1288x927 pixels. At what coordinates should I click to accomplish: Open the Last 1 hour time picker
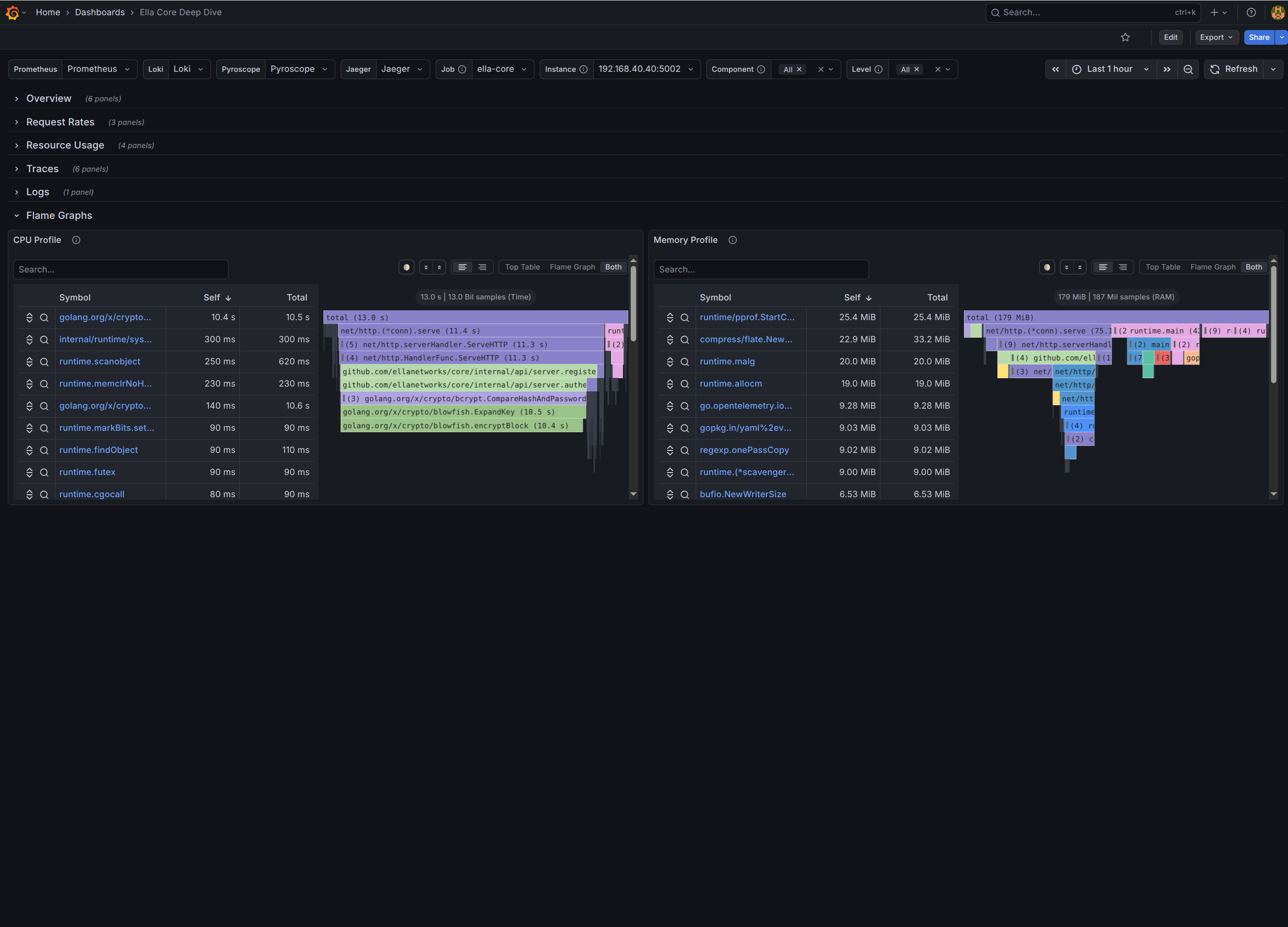click(1110, 69)
